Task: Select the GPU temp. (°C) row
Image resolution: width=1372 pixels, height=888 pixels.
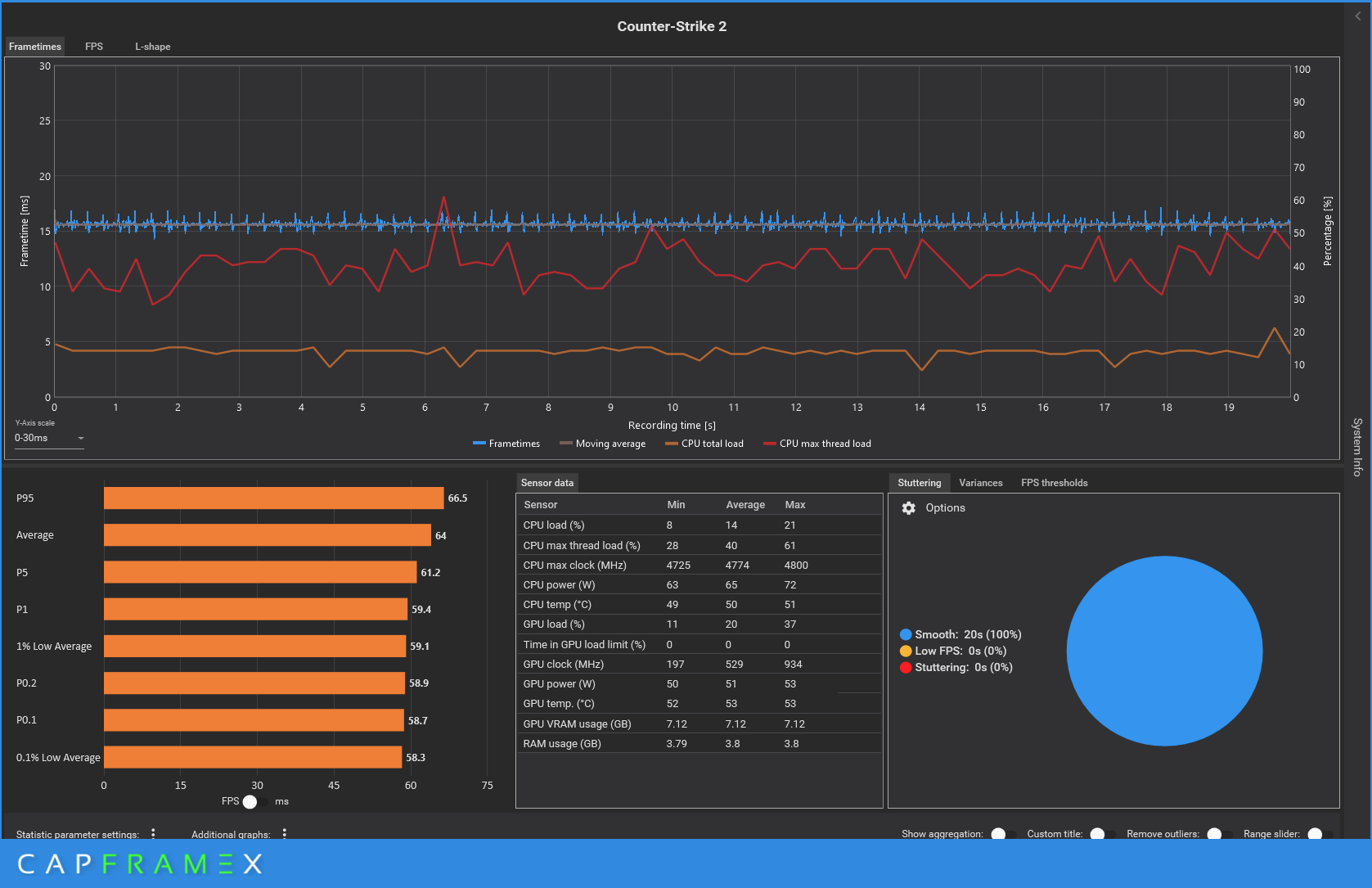Action: point(699,703)
